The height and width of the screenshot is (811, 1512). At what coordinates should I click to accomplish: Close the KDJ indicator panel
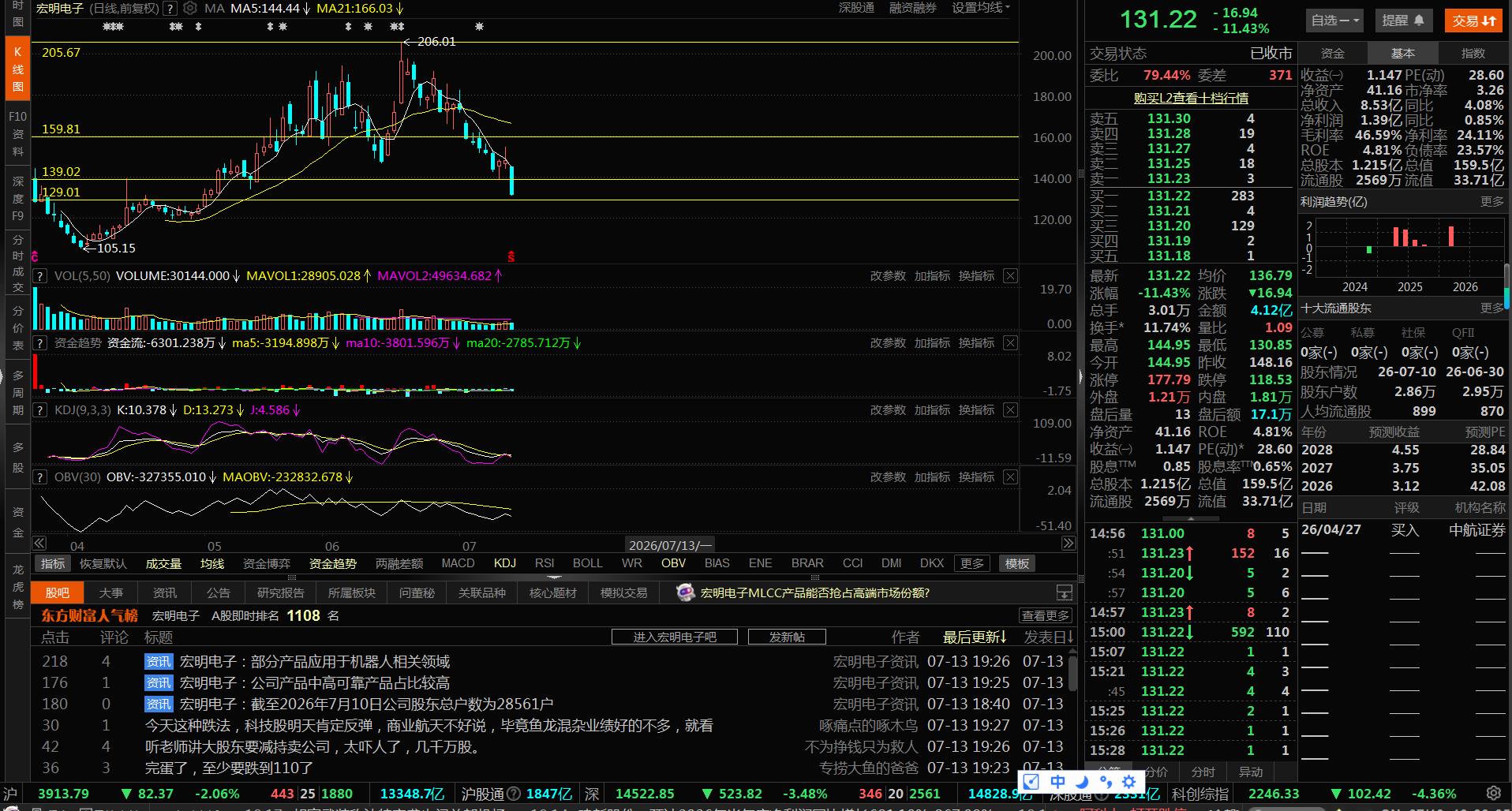coord(1010,410)
